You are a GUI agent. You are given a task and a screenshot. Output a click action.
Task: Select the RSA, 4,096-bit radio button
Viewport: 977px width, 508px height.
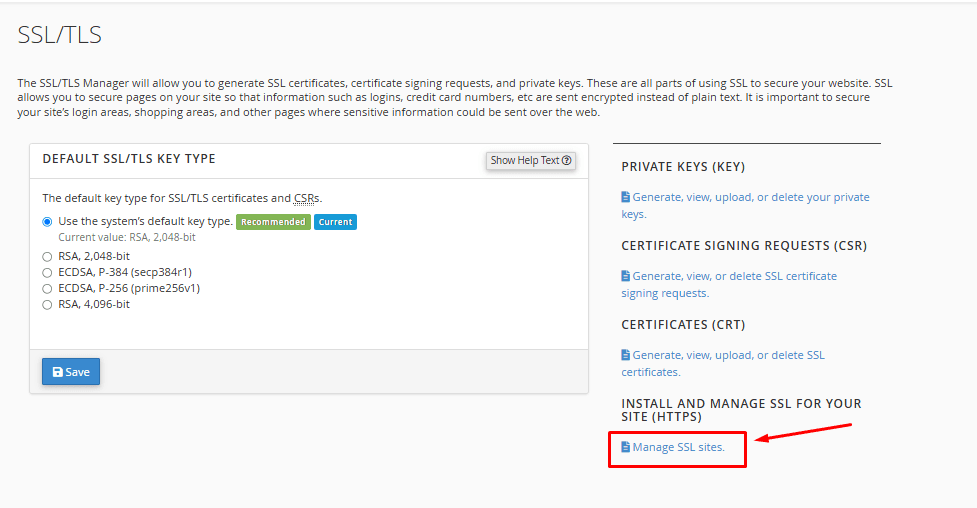pos(47,305)
